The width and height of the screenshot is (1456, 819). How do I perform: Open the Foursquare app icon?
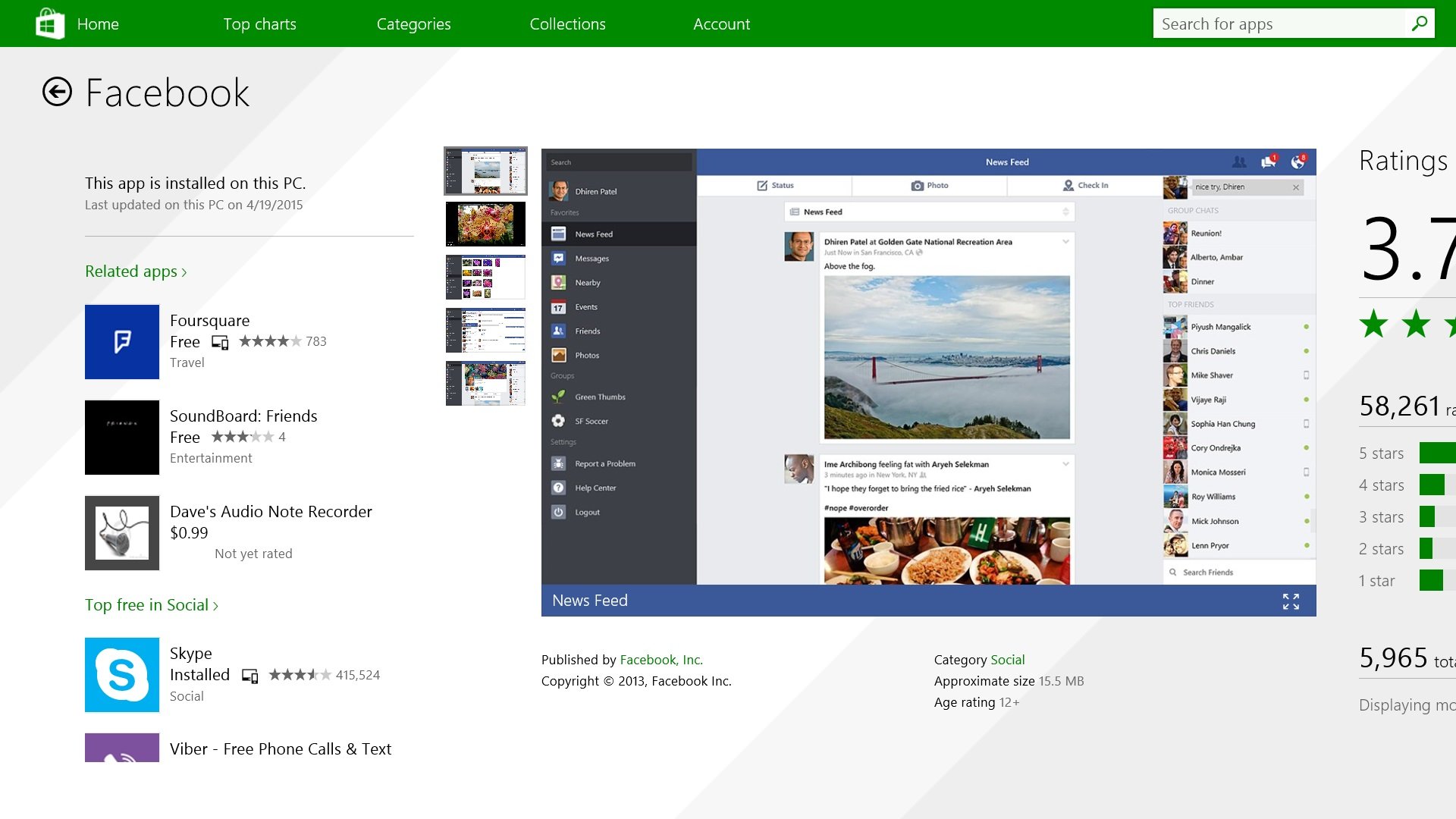(x=122, y=342)
